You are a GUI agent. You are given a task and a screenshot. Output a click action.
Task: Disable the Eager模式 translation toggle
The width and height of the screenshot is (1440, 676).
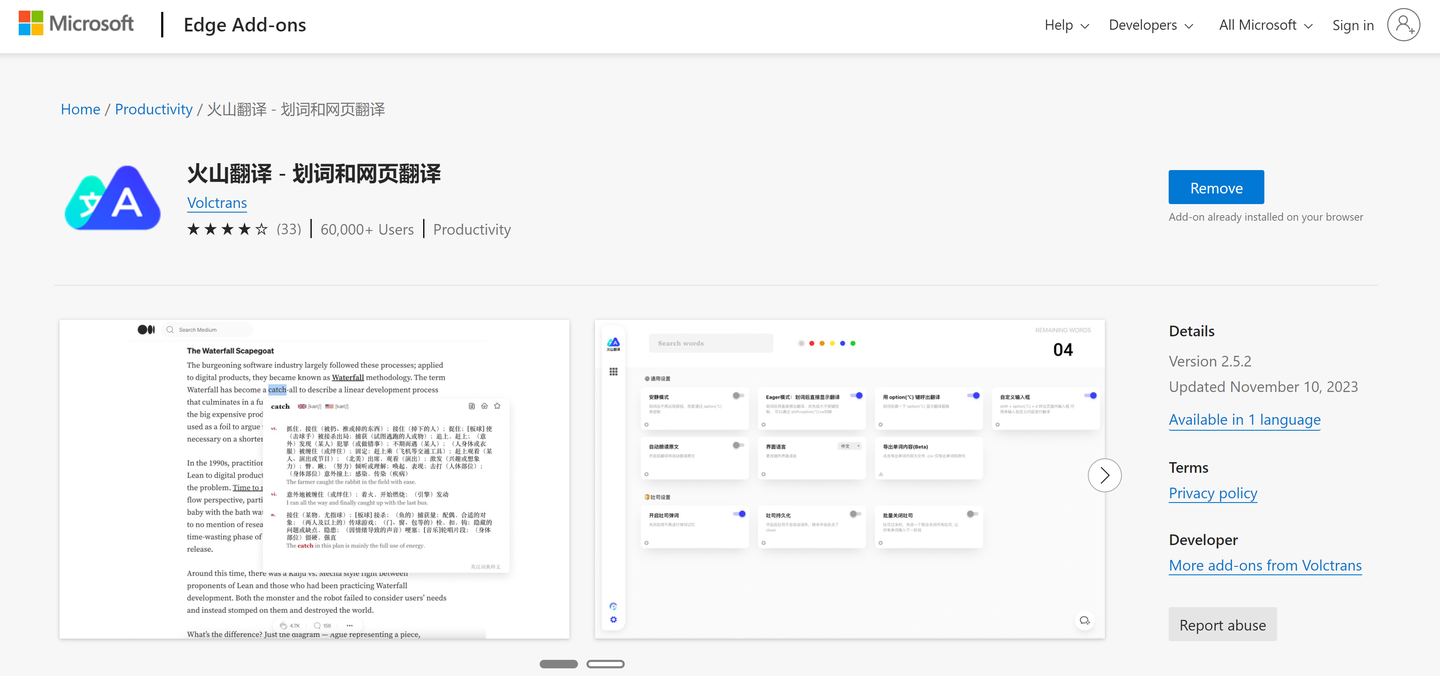point(858,395)
